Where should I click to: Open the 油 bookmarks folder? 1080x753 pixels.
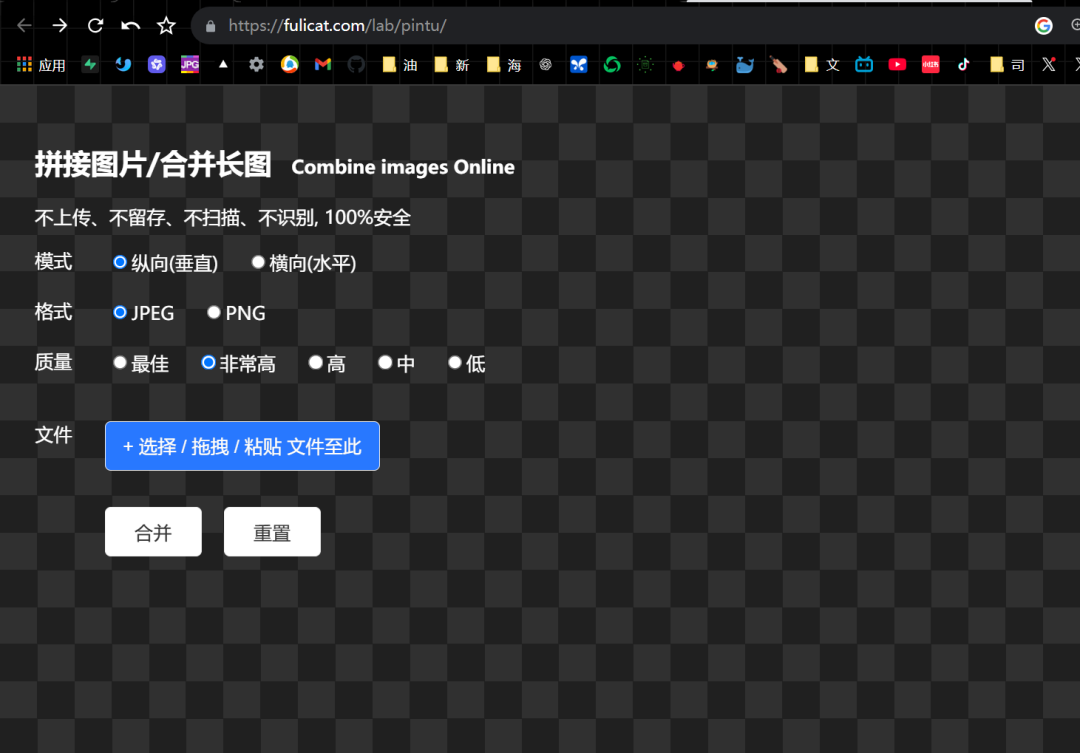tap(399, 64)
